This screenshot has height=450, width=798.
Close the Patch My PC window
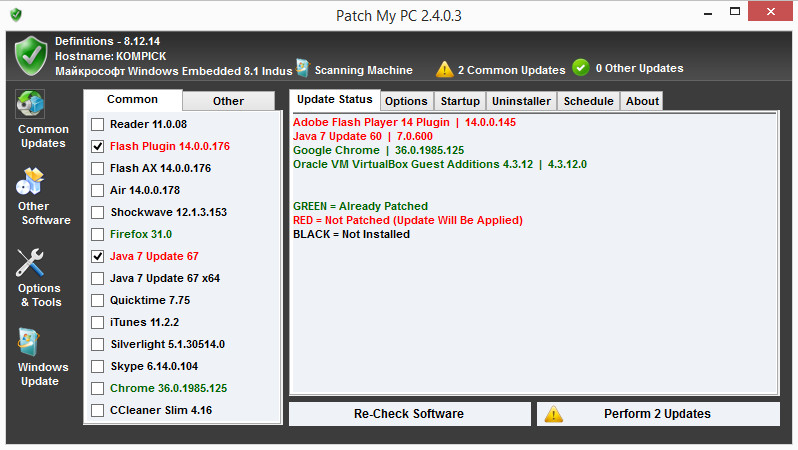coord(771,11)
